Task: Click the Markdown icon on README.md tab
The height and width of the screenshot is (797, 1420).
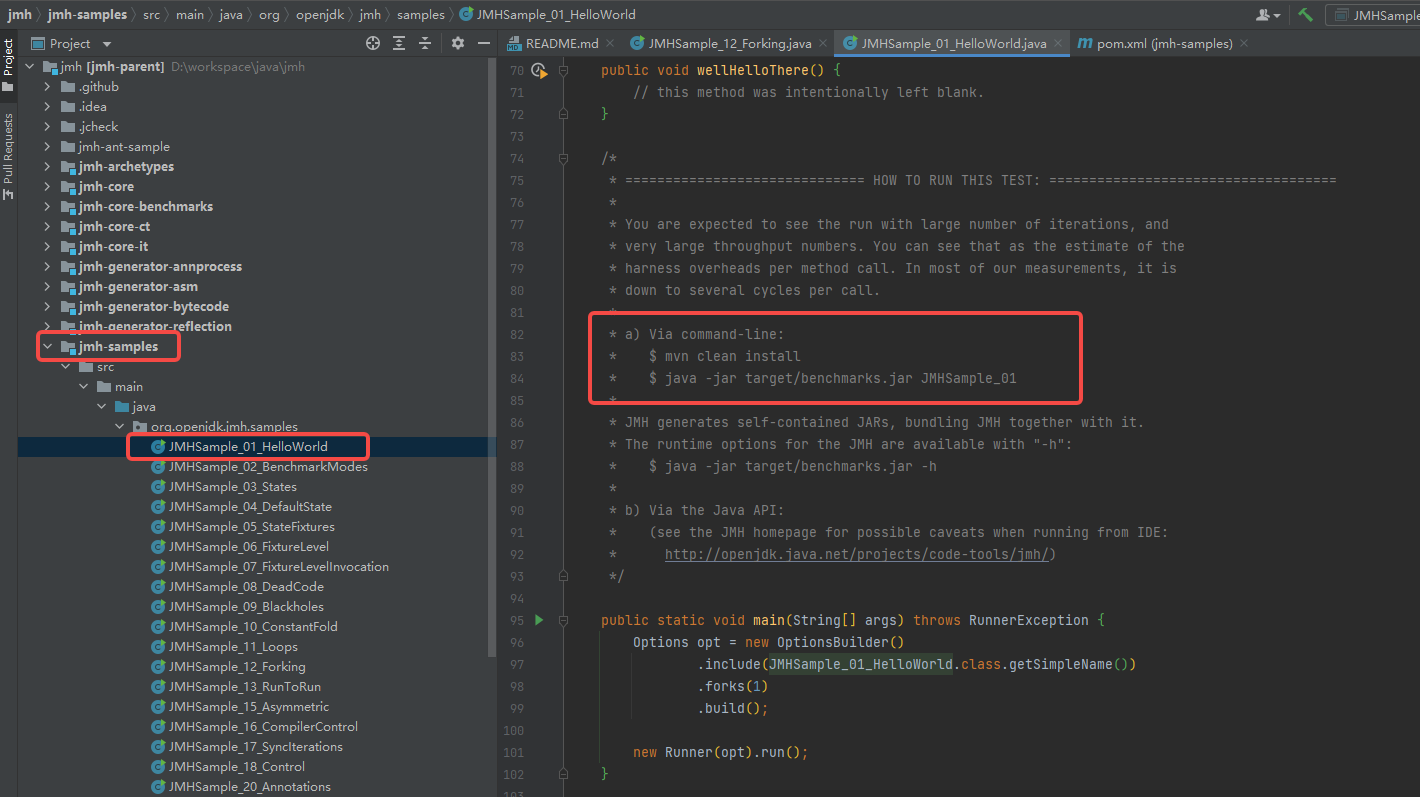Action: [x=515, y=44]
